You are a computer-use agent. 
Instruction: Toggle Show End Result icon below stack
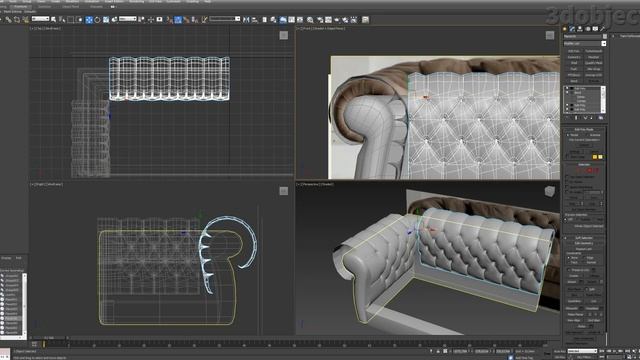576,118
